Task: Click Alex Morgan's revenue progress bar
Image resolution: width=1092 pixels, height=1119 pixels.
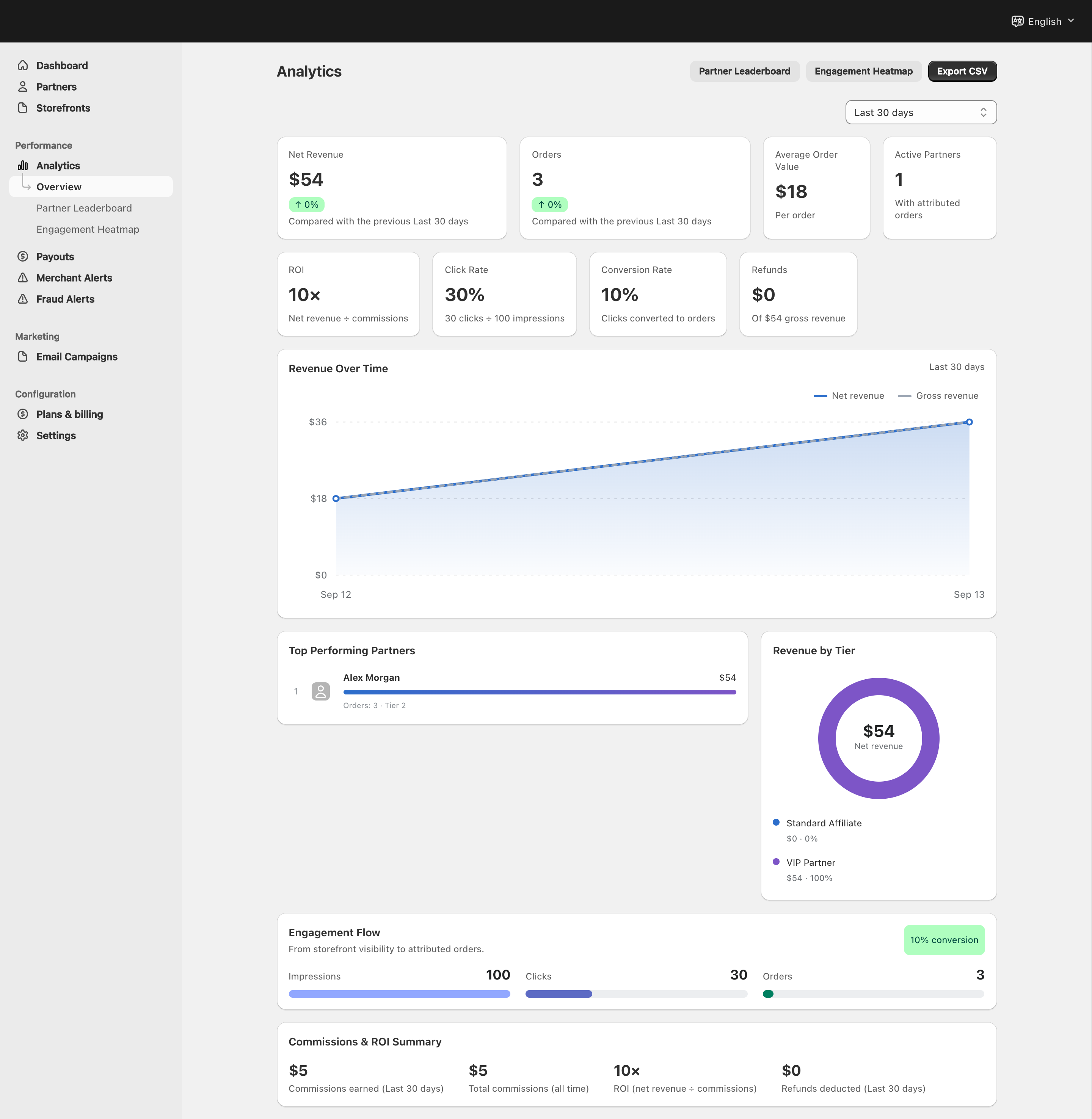Action: pos(539,692)
